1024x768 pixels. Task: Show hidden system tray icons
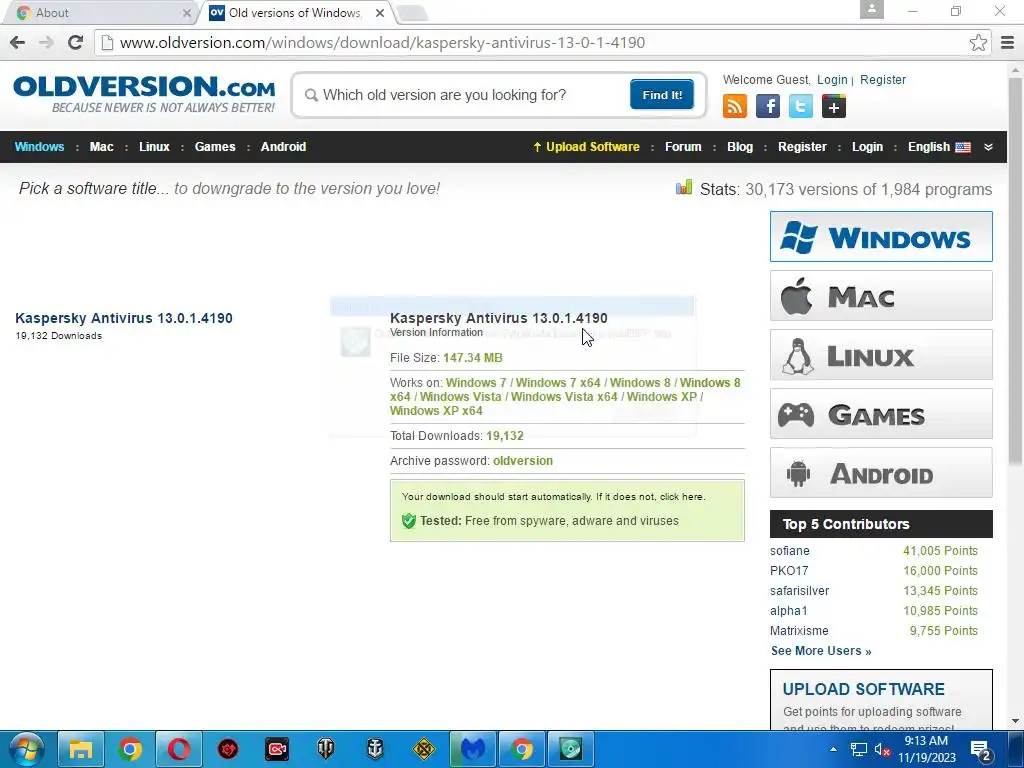point(833,749)
